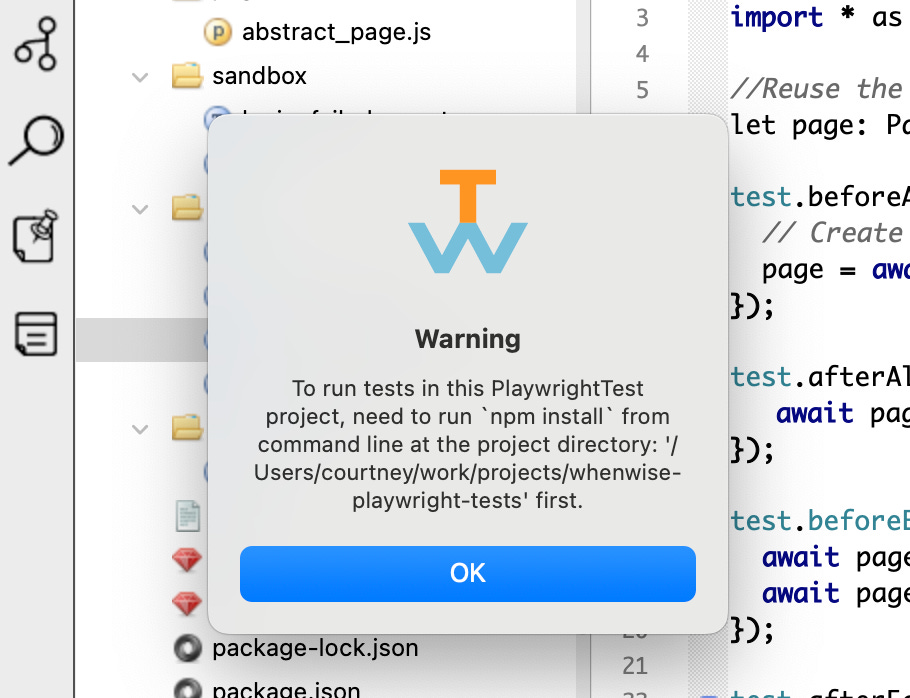910x698 pixels.
Task: Collapse the lowest folder chevron in tree
Action: (140, 429)
